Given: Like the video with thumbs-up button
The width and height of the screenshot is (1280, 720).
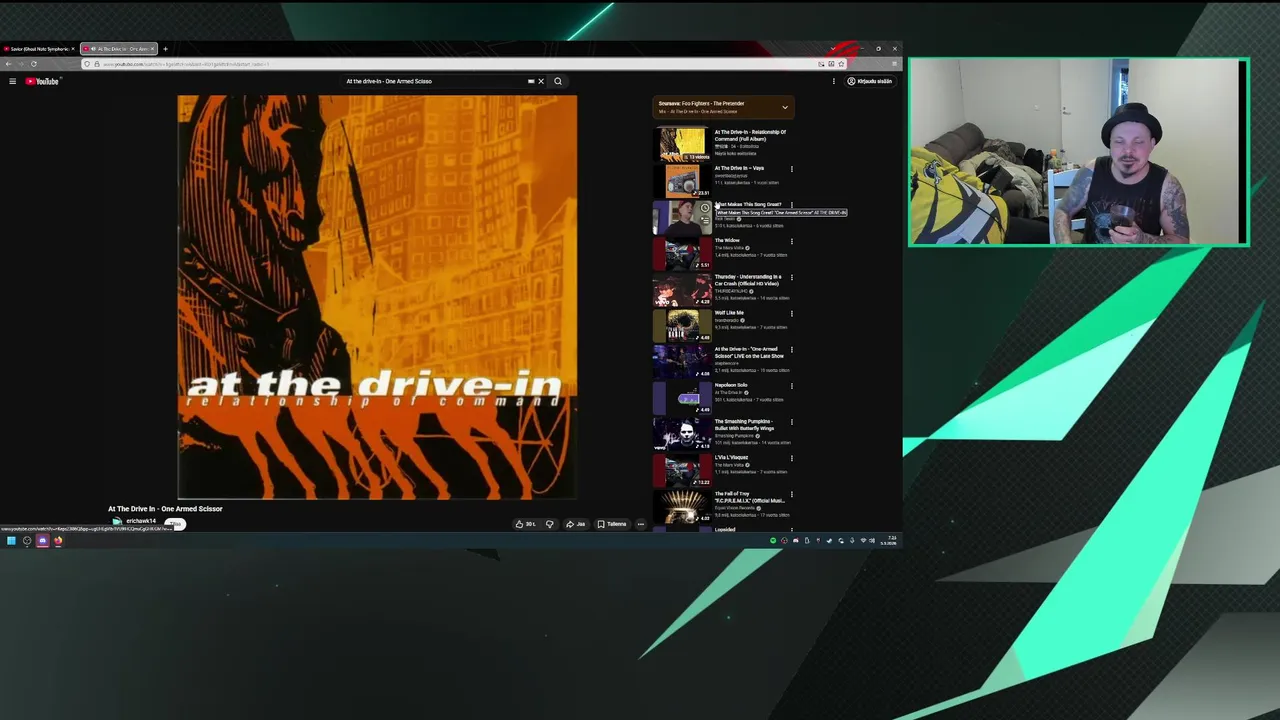Looking at the screenshot, I should [x=525, y=524].
